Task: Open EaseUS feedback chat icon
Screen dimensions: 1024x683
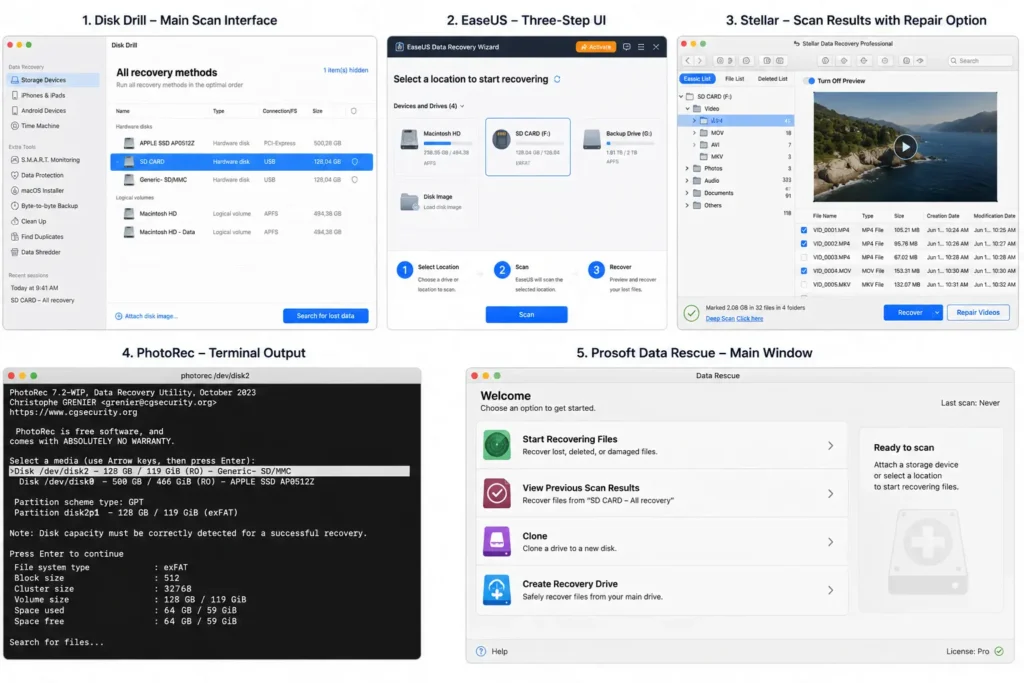Action: 626,47
